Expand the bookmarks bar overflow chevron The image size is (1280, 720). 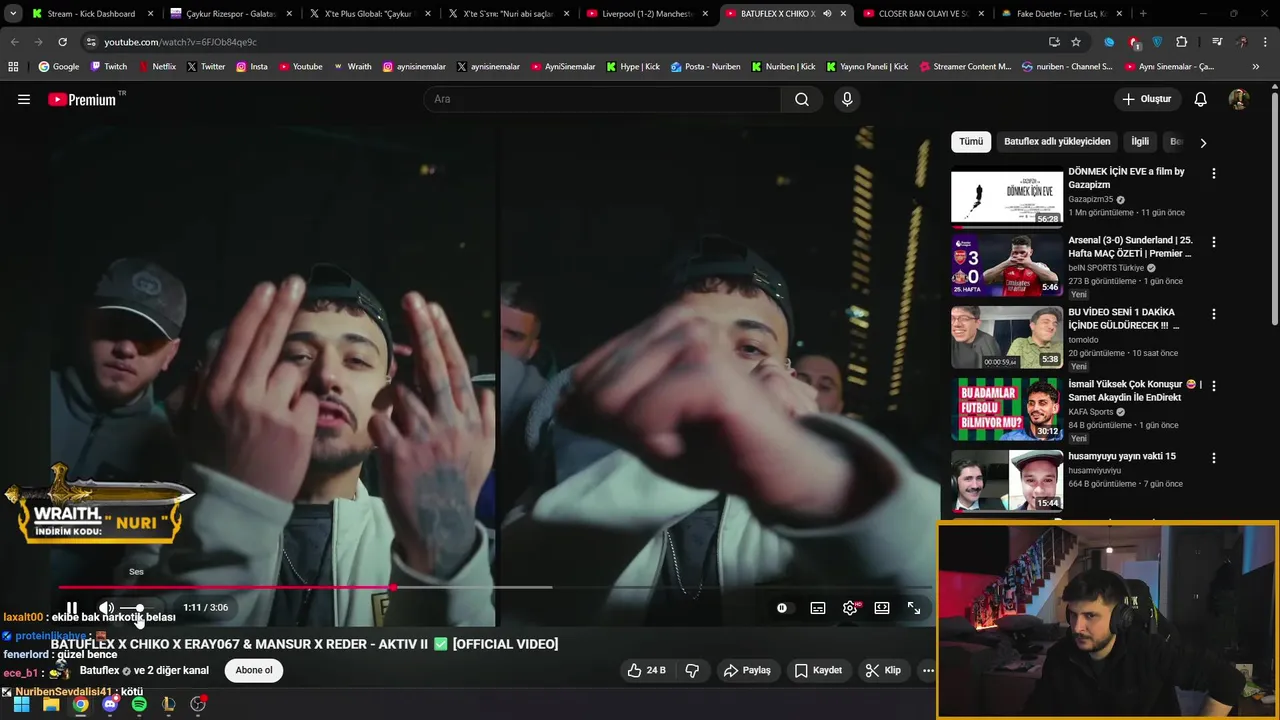click(x=1256, y=67)
